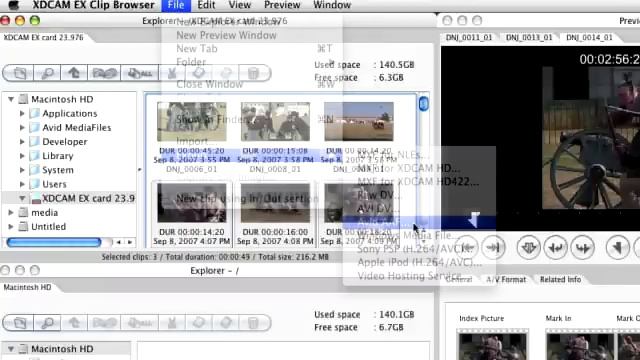Click the tree scroll left arrow

118,242
